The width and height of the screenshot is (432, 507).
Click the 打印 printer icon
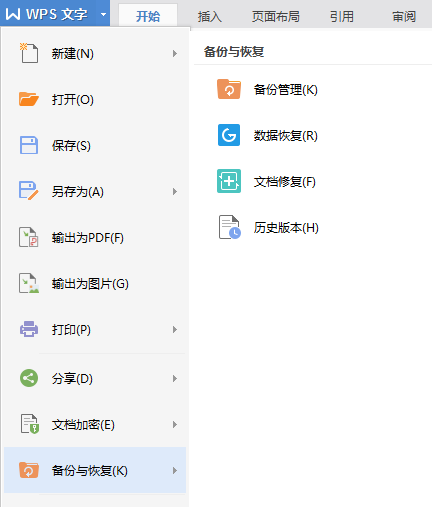[29, 329]
